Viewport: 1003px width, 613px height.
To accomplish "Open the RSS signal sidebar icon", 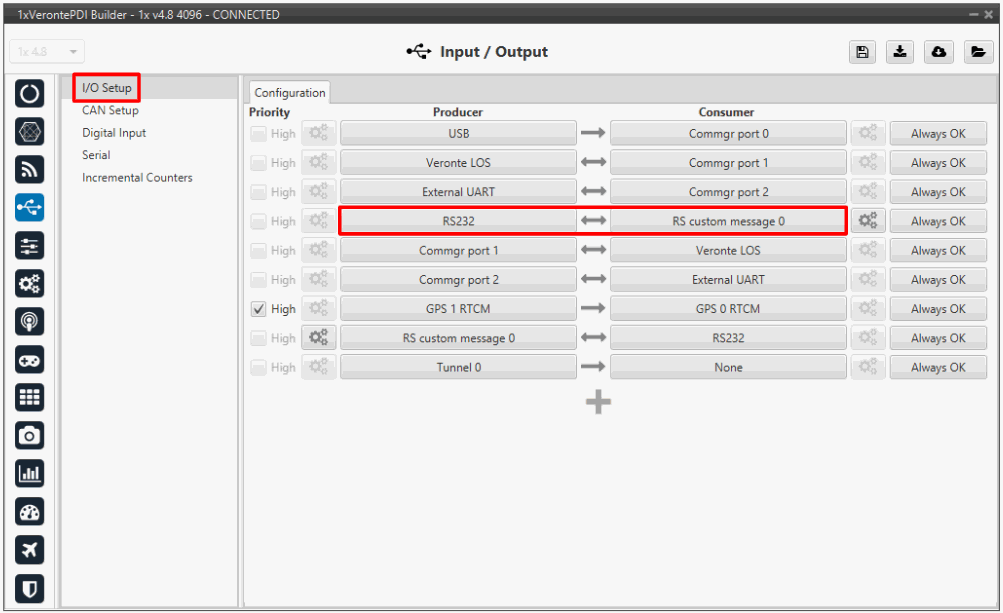I will tap(30, 169).
